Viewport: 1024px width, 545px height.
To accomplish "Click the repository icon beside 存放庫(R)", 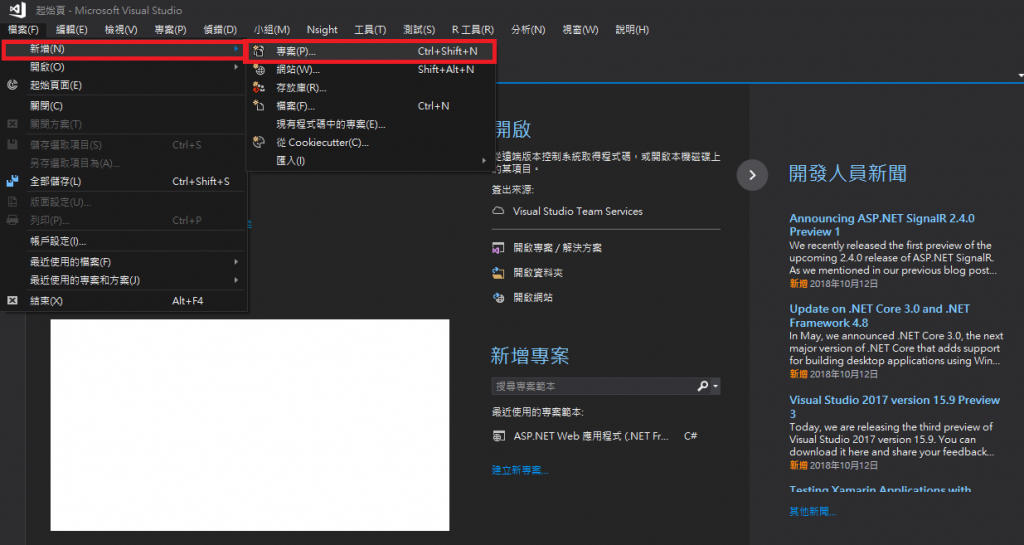I will [x=259, y=87].
